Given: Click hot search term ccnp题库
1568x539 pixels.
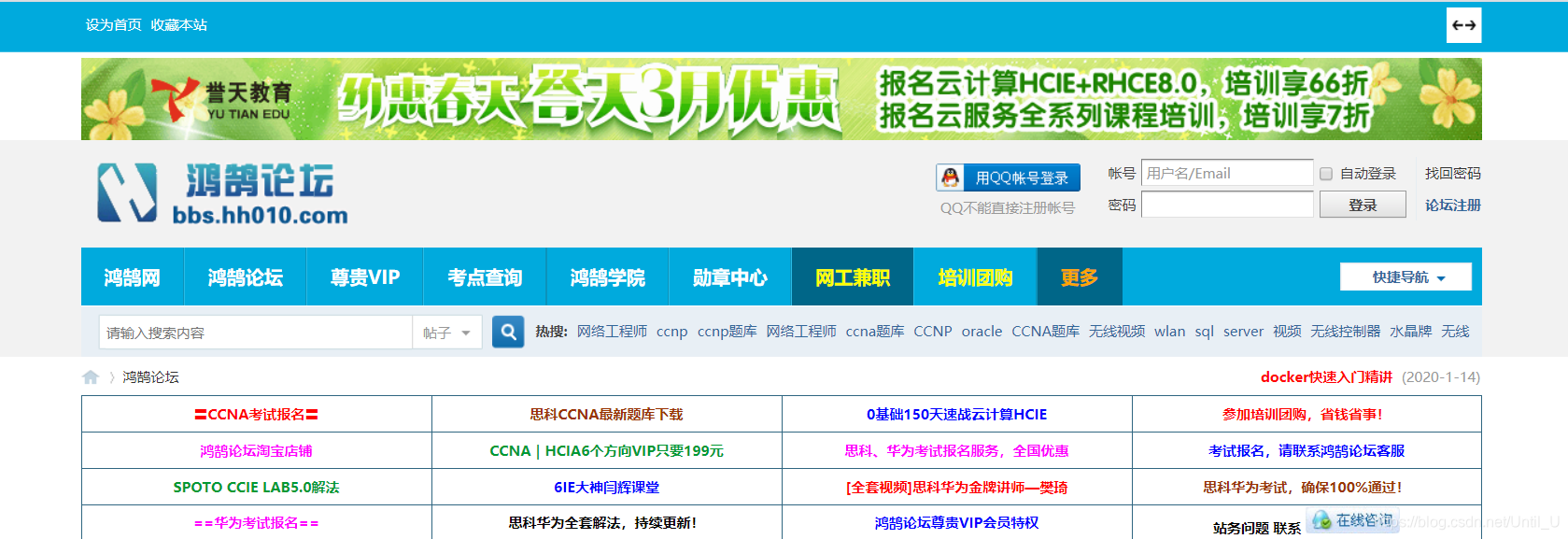Looking at the screenshot, I should pos(727,332).
